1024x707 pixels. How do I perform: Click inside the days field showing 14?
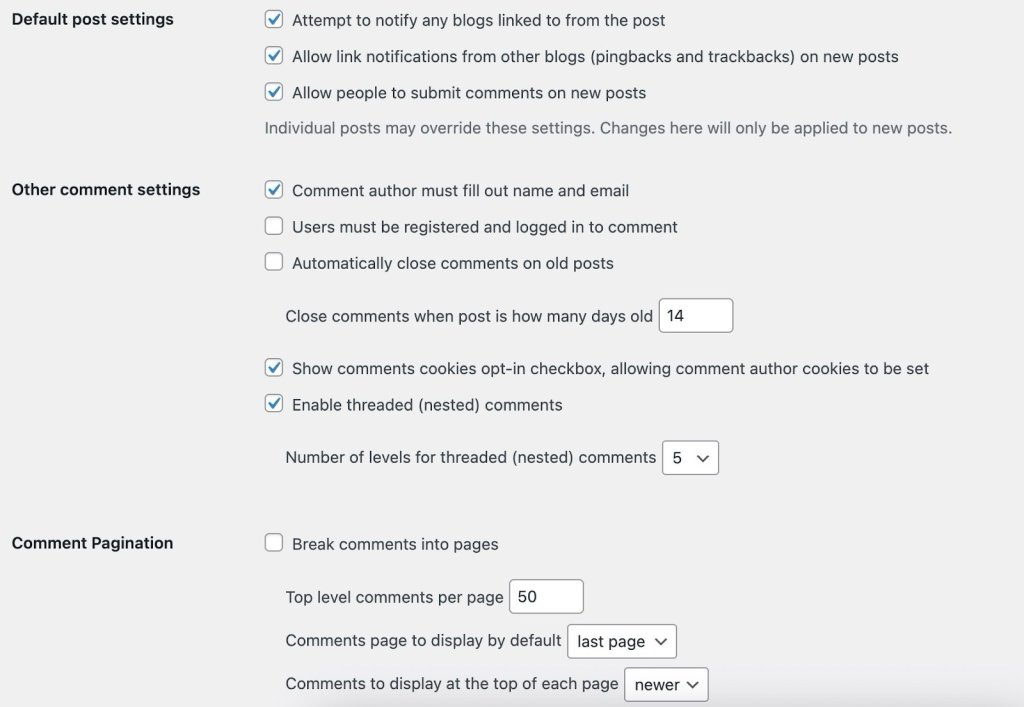tap(696, 315)
